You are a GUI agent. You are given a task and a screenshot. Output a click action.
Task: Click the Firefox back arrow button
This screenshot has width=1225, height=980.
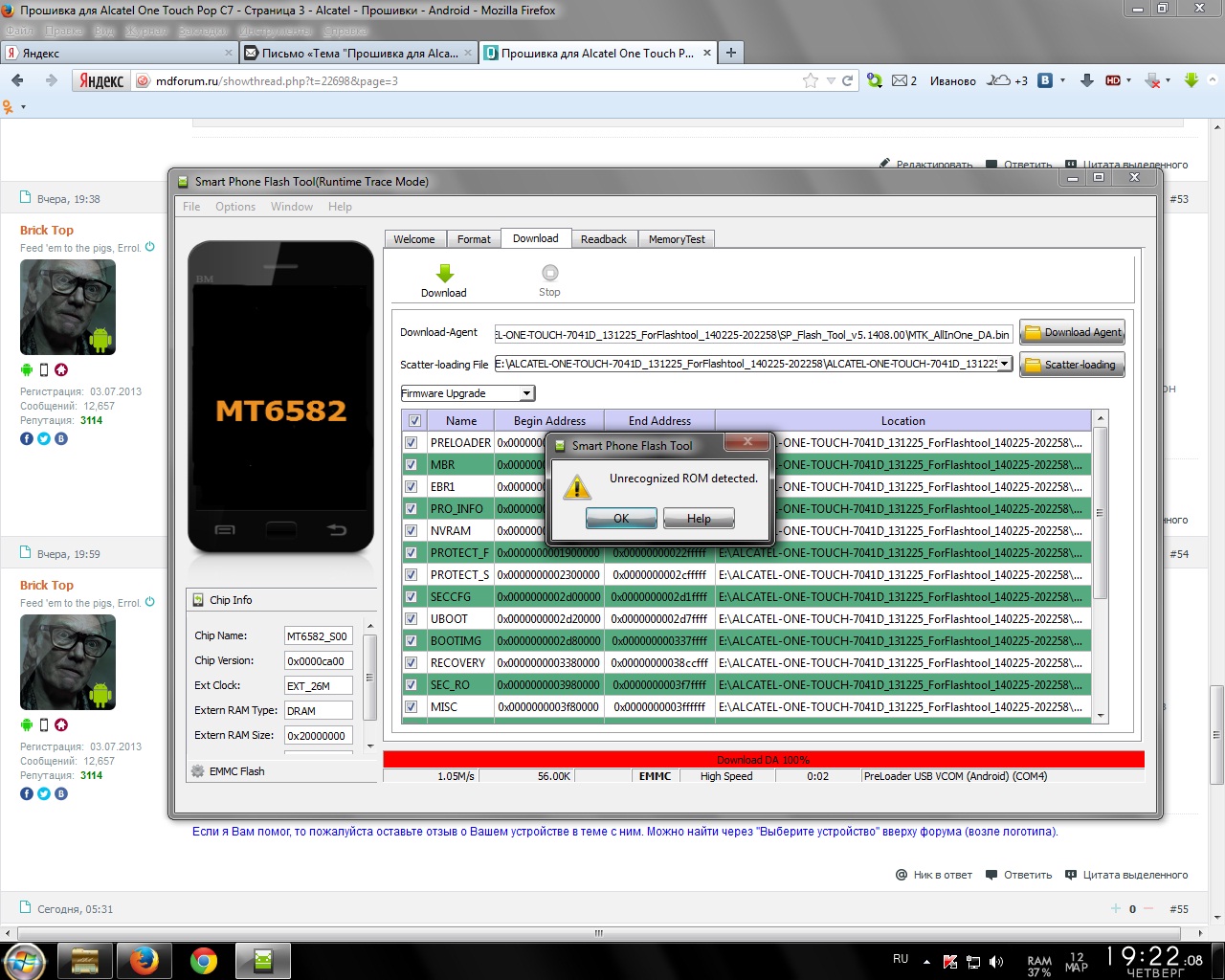18,81
